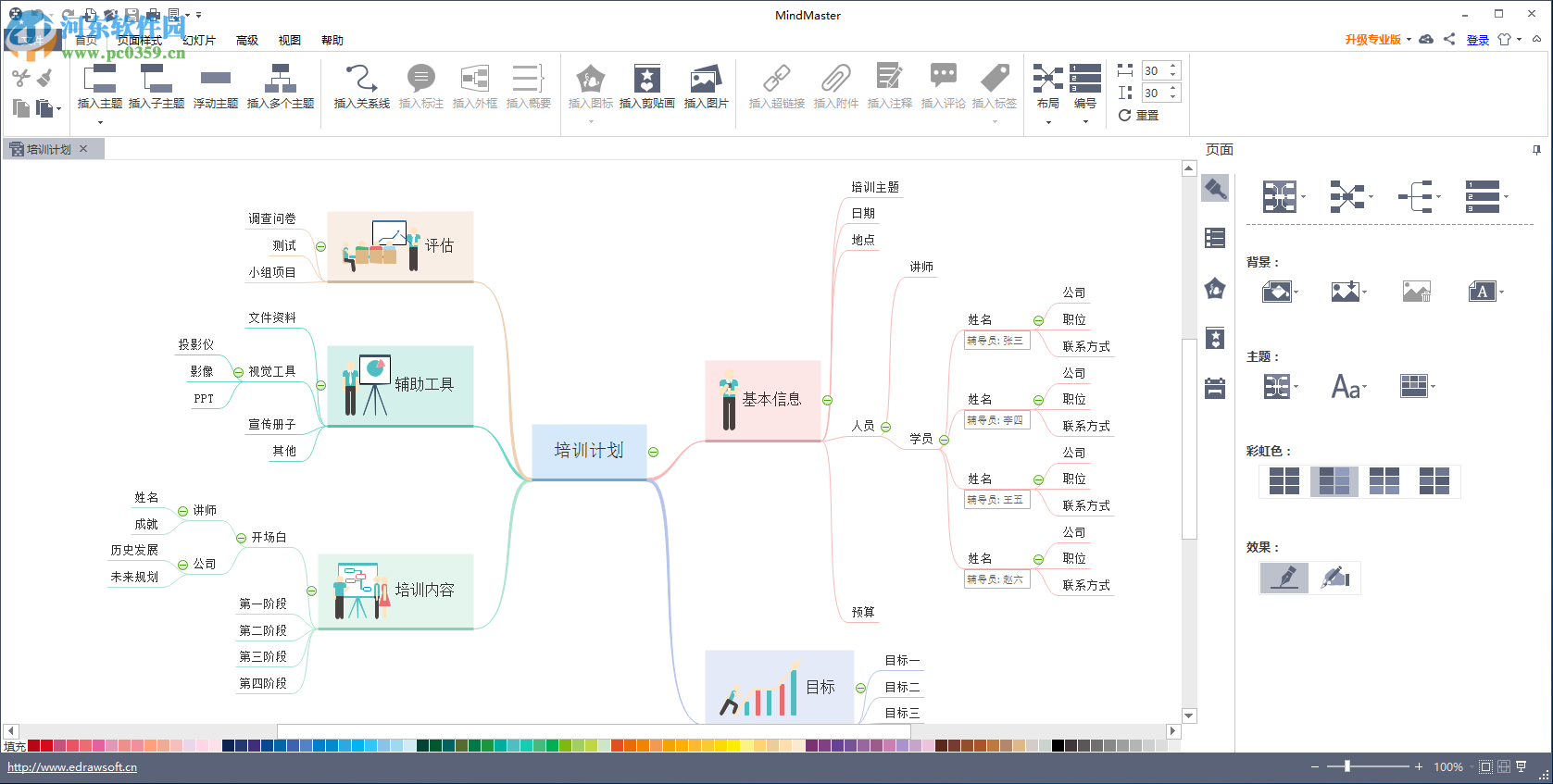Click Insert Hyperlink (插入超链接) icon
1553x784 pixels.
point(776,78)
